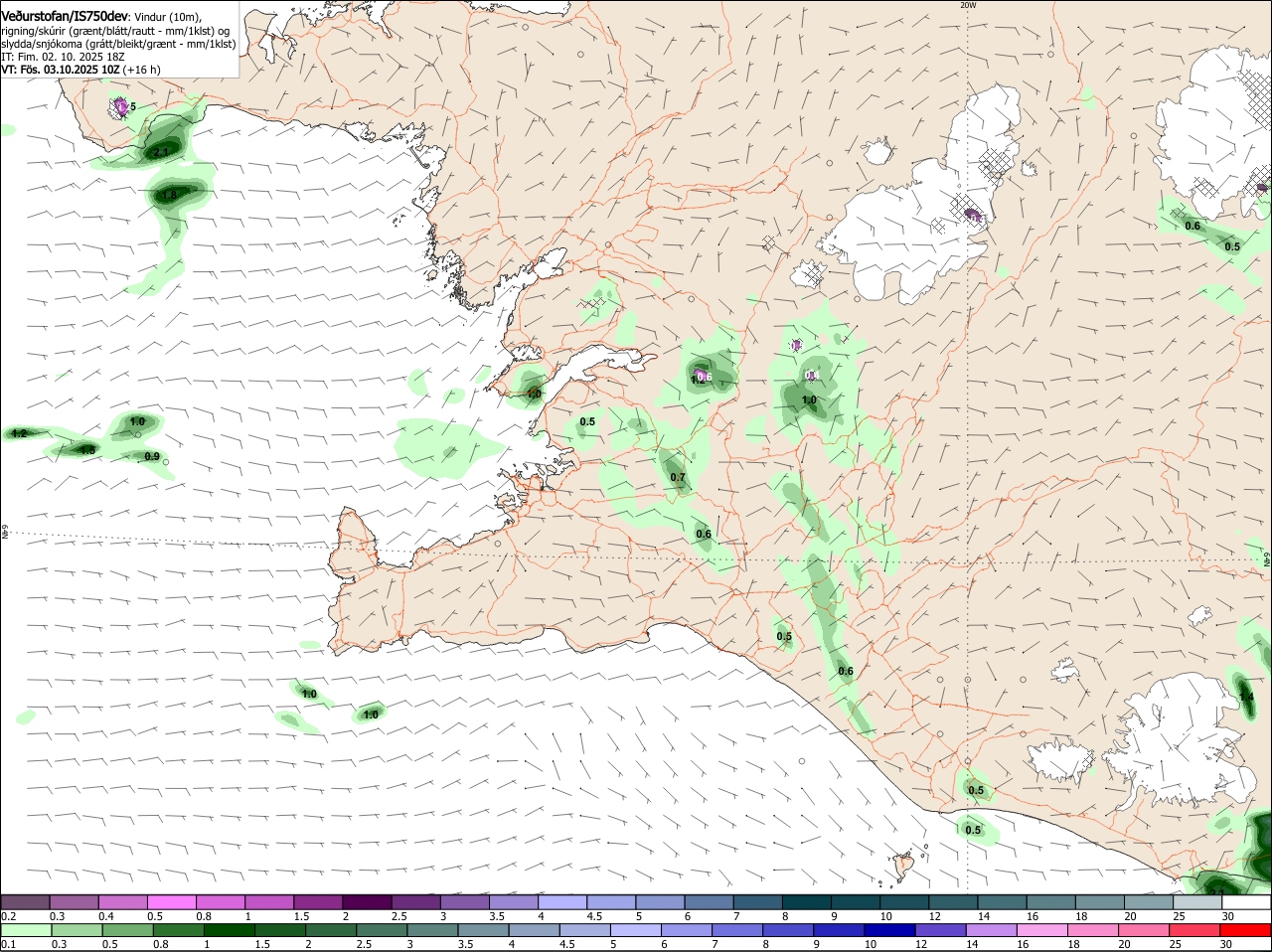The image size is (1272, 952).
Task: Click the '20W' longitude label at top
Action: coord(968,5)
